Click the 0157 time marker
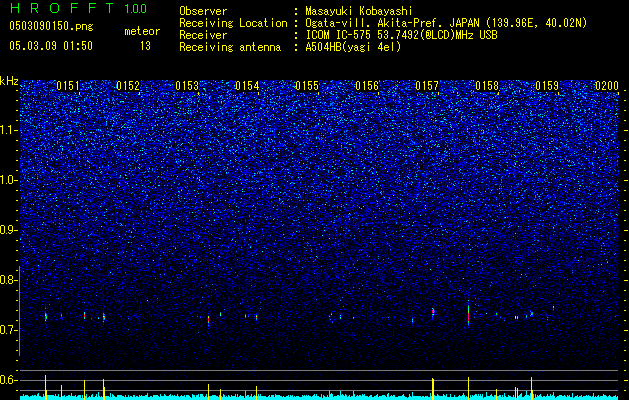 [x=427, y=86]
